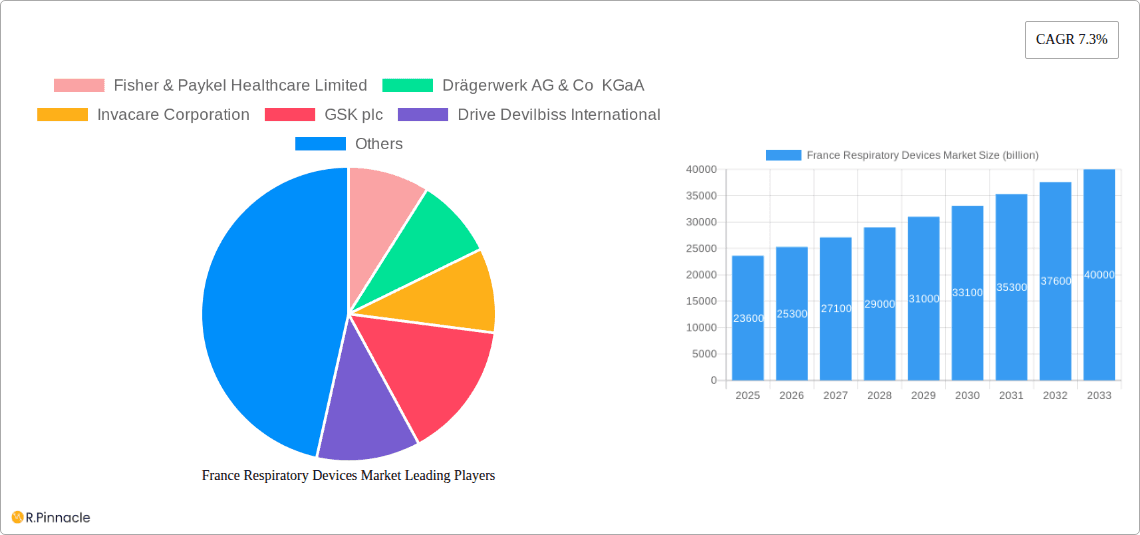The height and width of the screenshot is (535, 1140).
Task: Click the GSK plc red legend swatch
Action: [x=290, y=115]
